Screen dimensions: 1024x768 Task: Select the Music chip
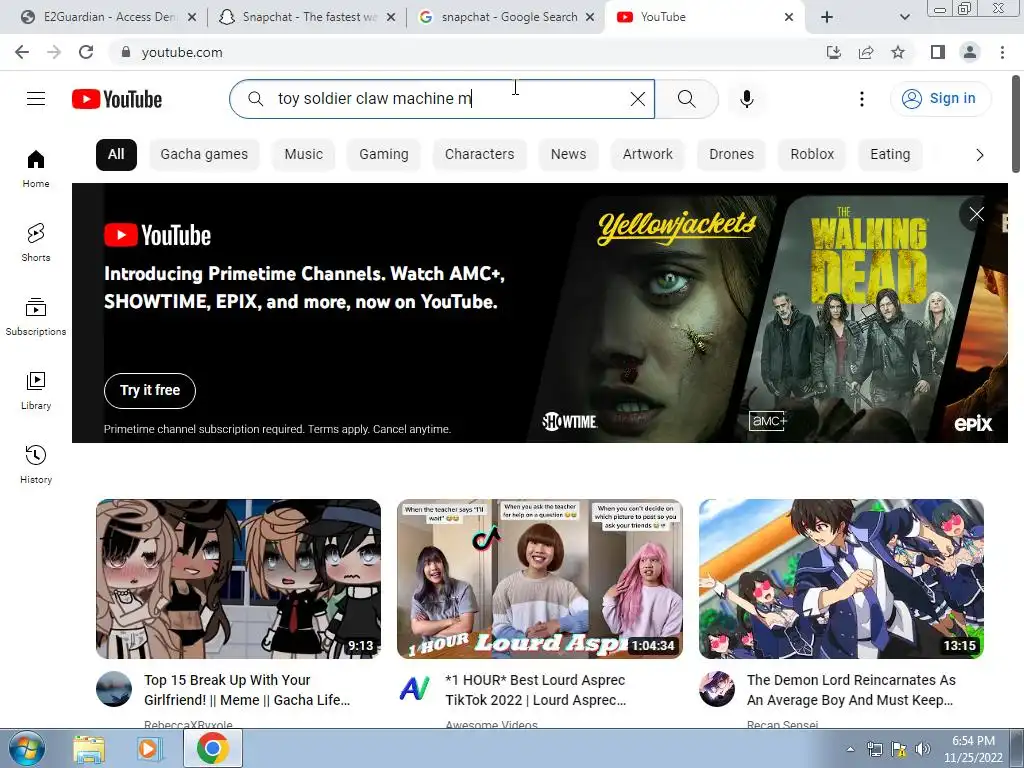304,155
